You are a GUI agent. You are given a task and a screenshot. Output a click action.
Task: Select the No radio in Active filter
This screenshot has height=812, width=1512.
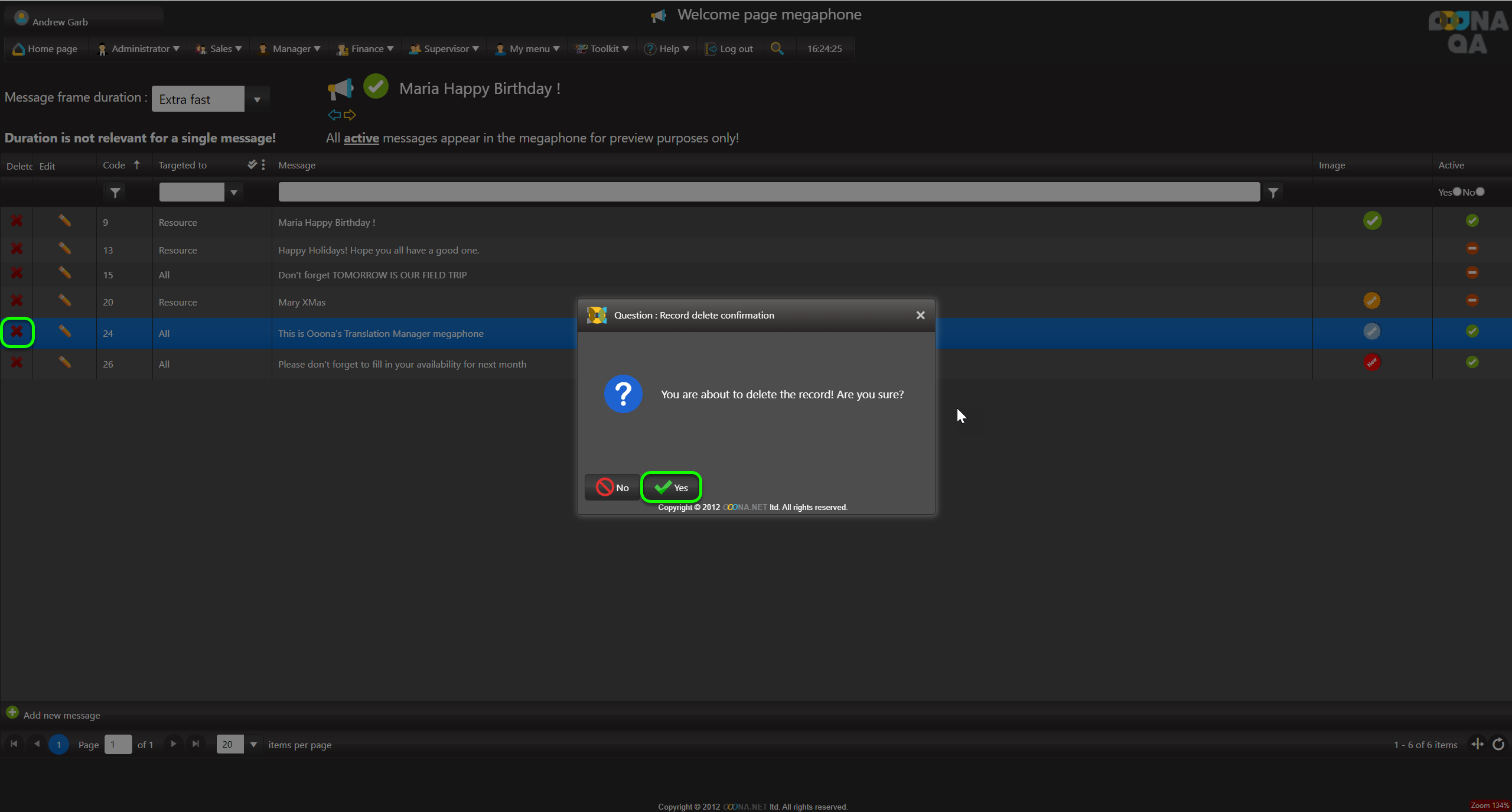[1480, 191]
